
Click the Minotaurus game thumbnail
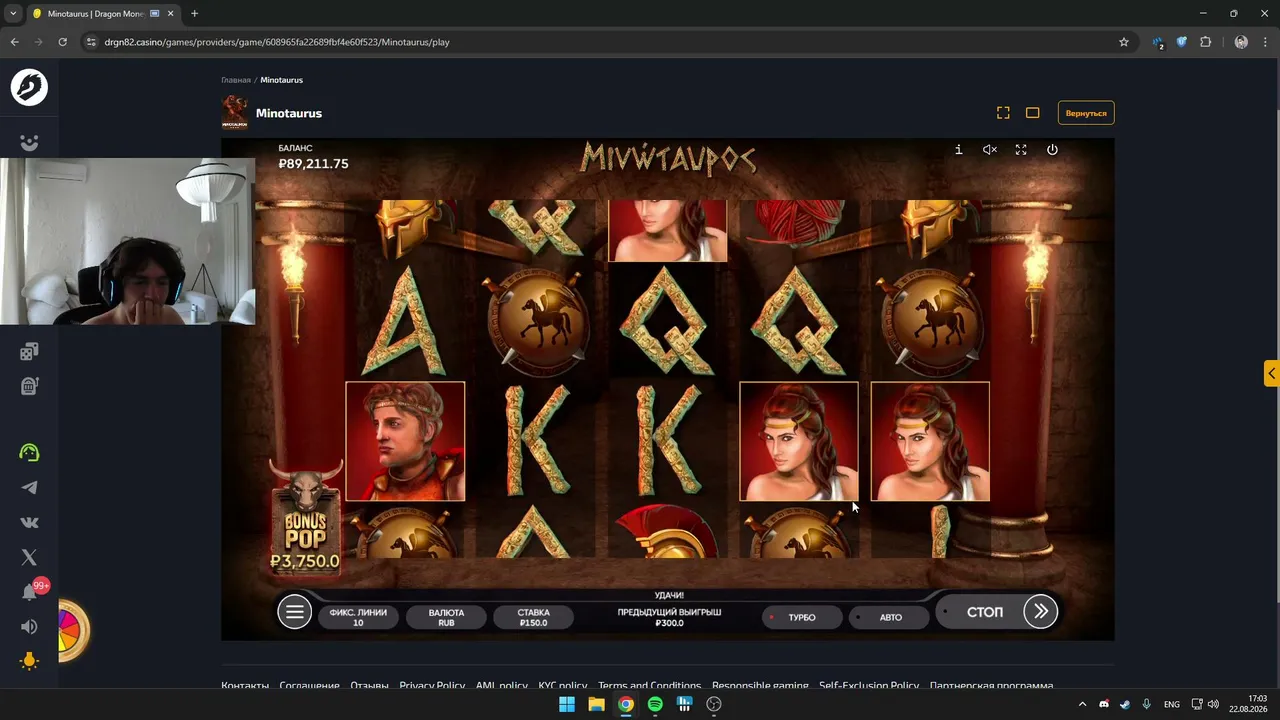[234, 113]
